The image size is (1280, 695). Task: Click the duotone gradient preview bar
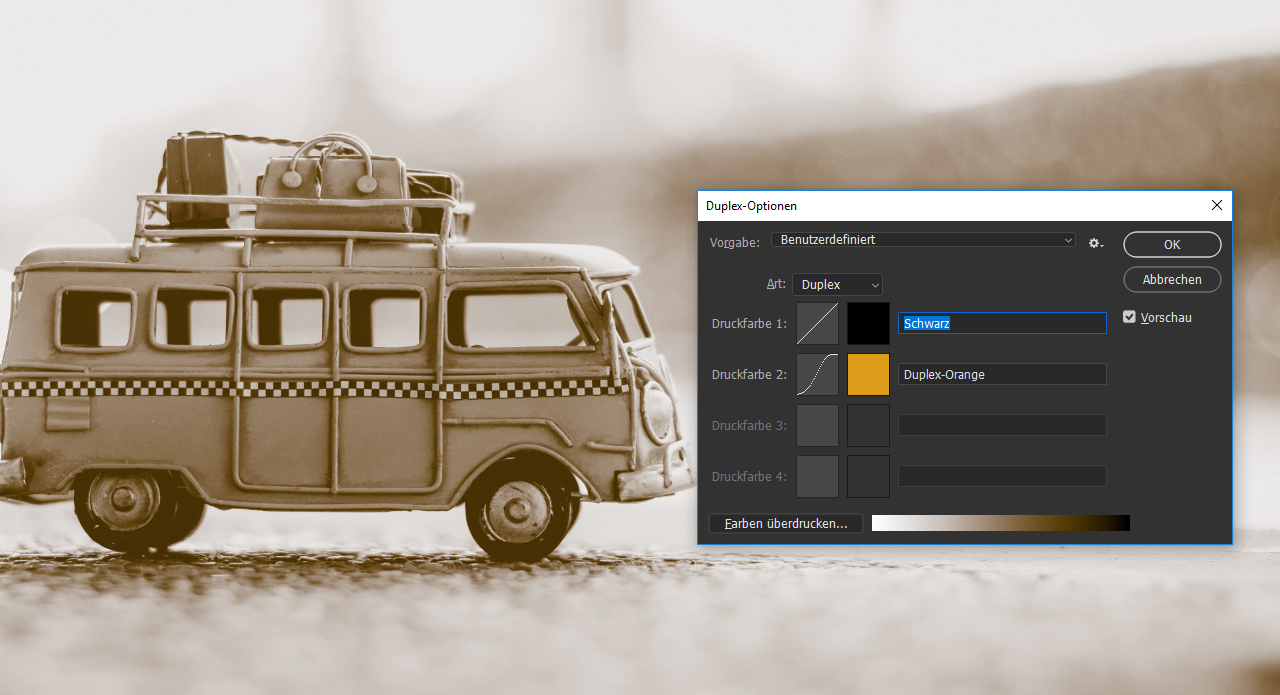point(1000,523)
